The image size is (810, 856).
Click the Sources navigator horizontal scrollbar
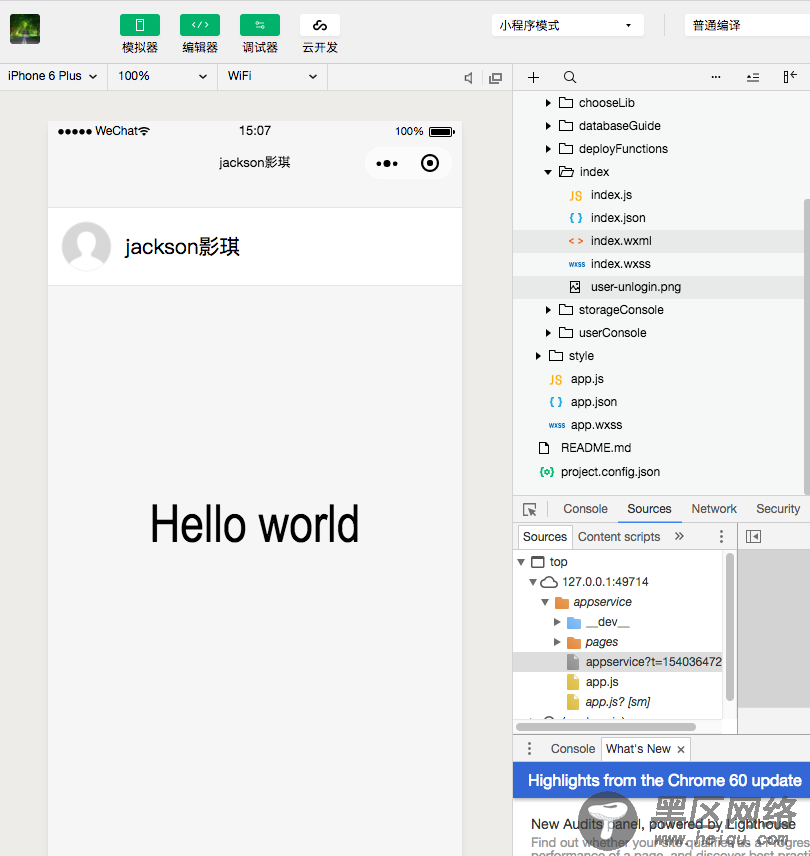coord(606,727)
